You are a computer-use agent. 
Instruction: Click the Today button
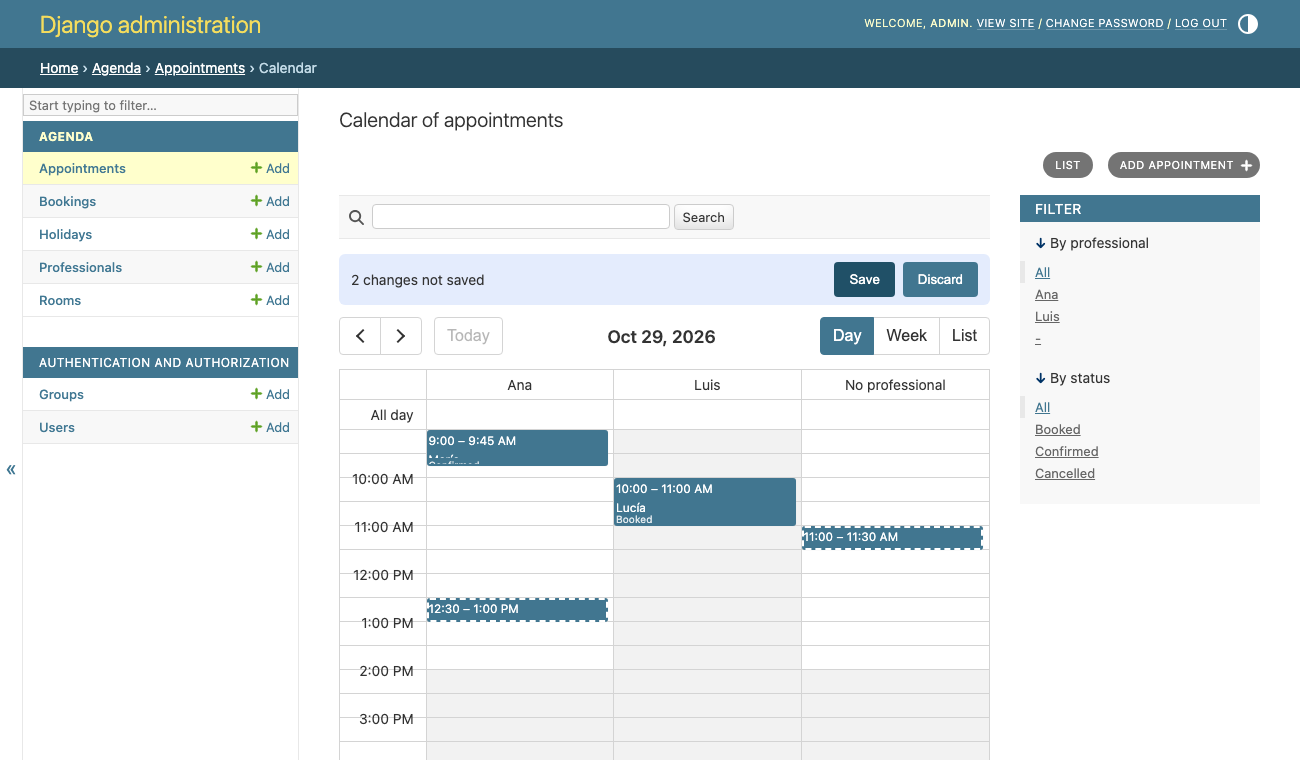pyautogui.click(x=468, y=336)
